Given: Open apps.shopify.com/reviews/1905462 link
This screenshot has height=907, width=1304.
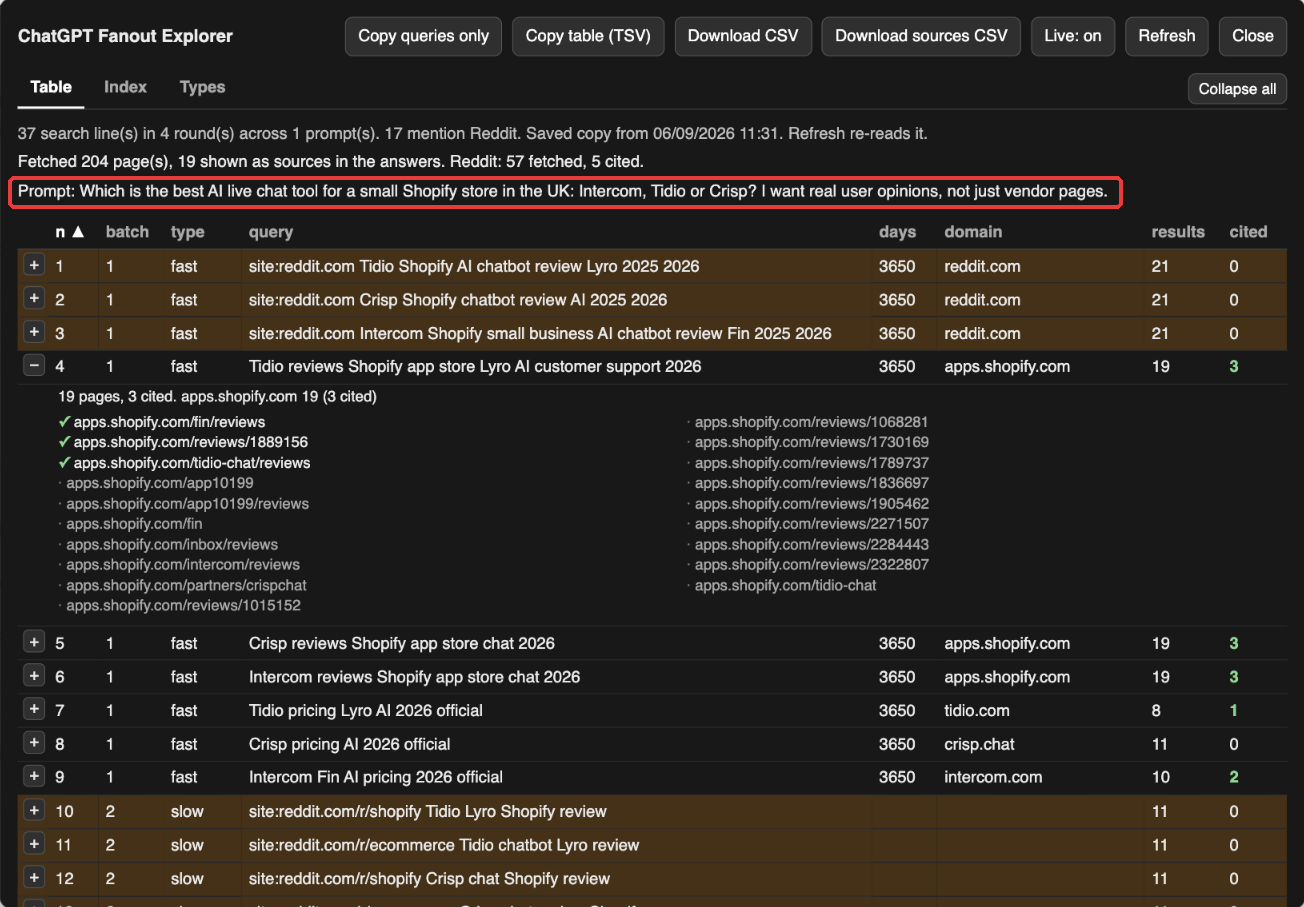Looking at the screenshot, I should [x=812, y=504].
